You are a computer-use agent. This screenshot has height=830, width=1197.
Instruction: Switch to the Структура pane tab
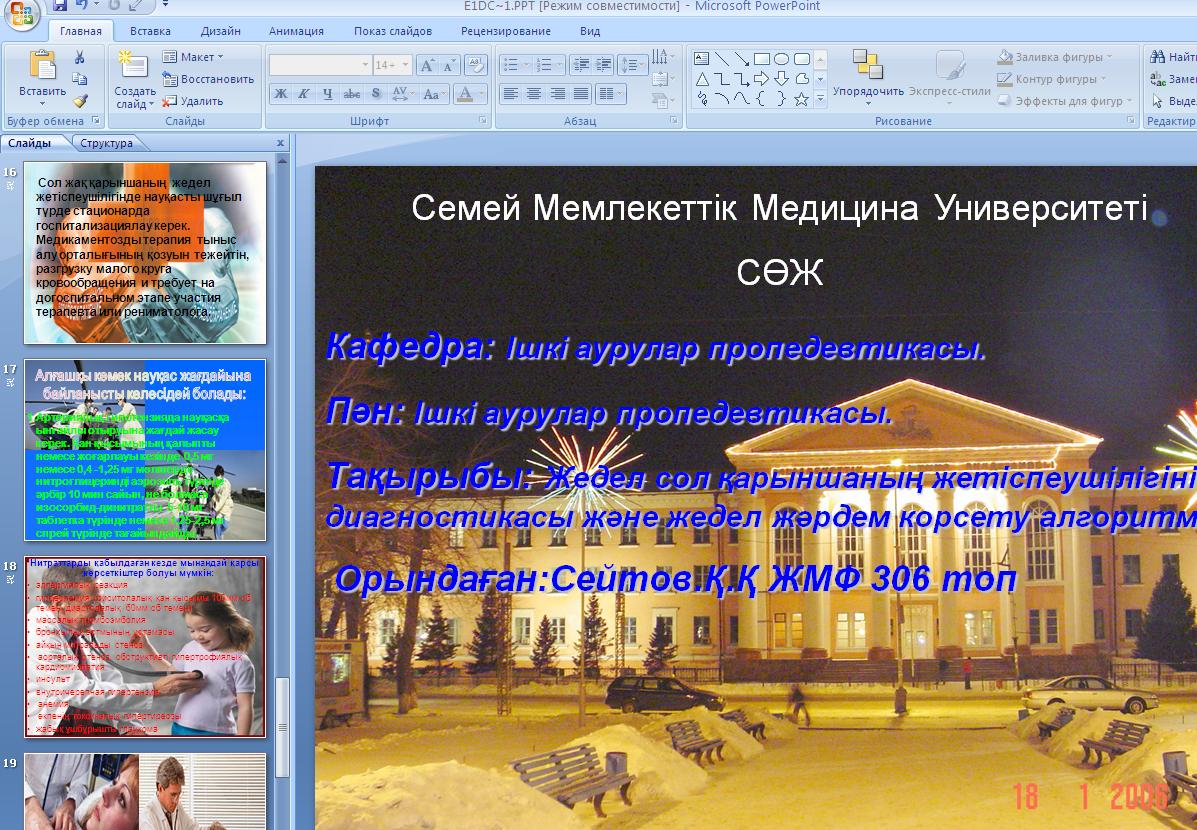106,143
